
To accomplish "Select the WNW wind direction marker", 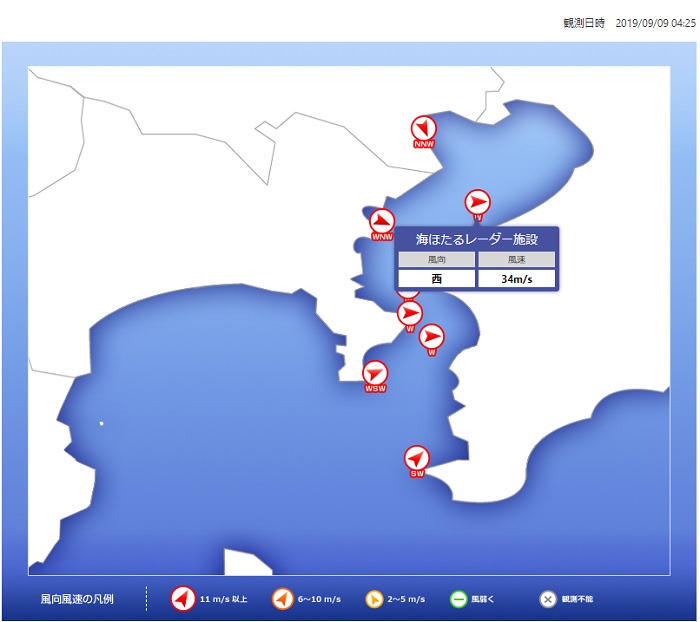I will coord(382,222).
